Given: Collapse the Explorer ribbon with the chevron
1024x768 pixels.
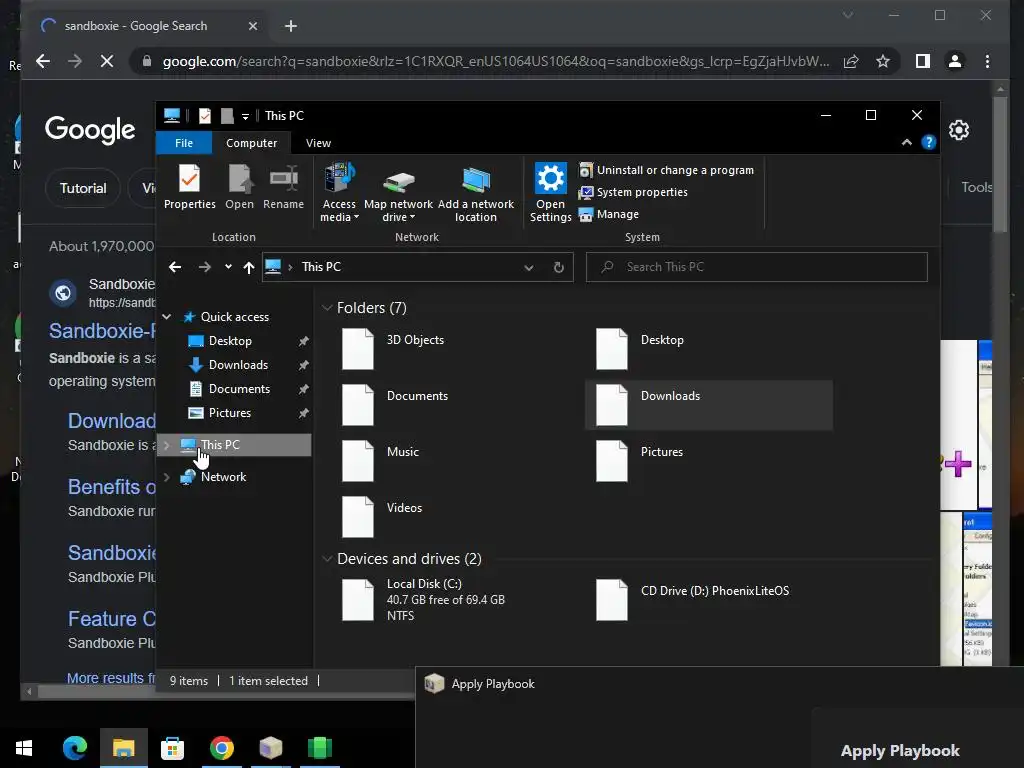Looking at the screenshot, I should pos(906,142).
